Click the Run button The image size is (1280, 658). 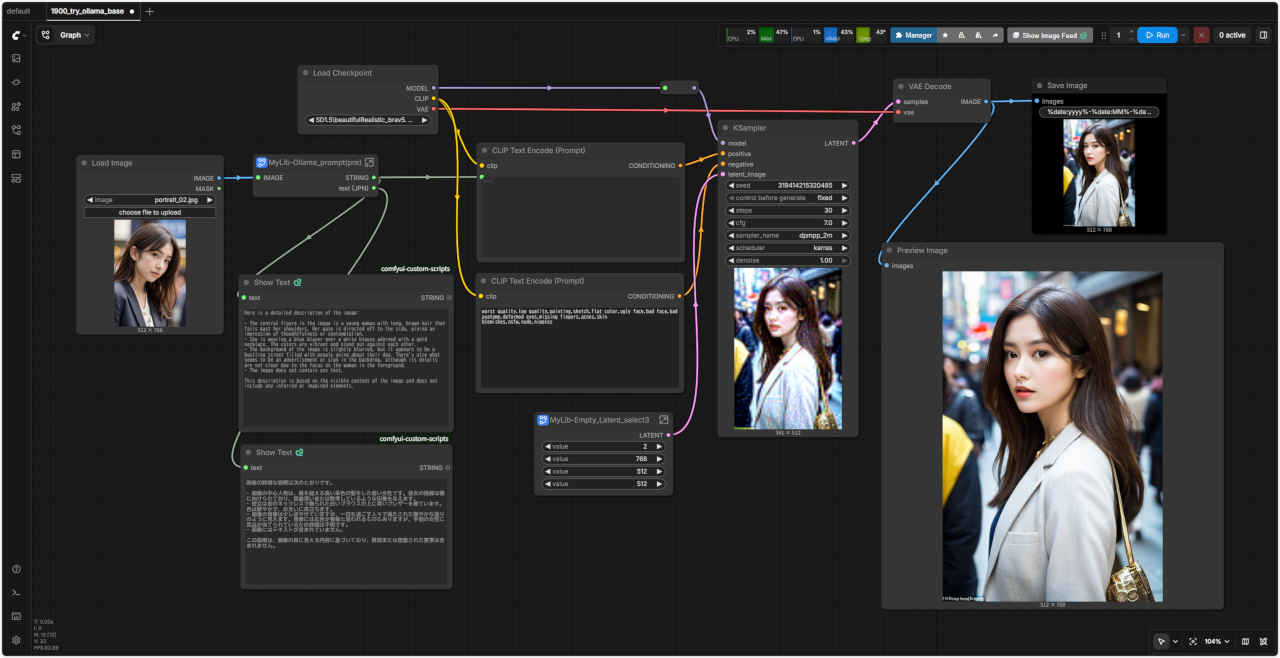point(1156,35)
